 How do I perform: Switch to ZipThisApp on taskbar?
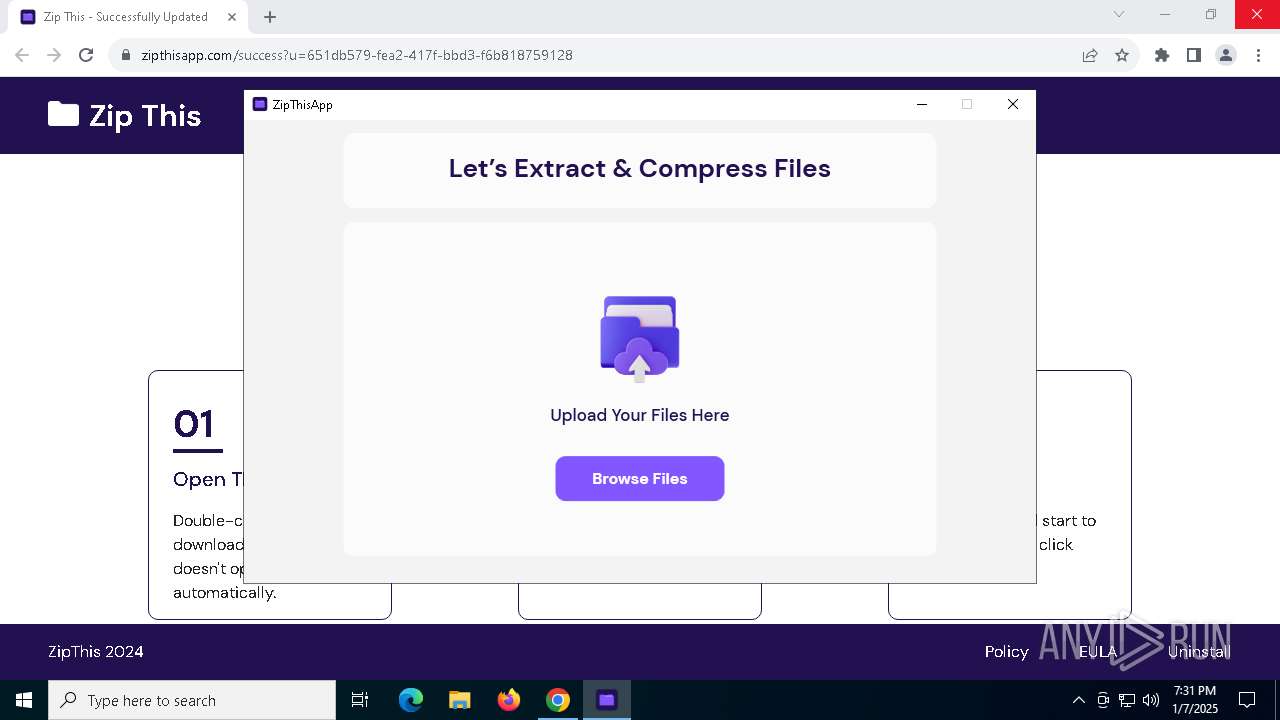click(606, 700)
